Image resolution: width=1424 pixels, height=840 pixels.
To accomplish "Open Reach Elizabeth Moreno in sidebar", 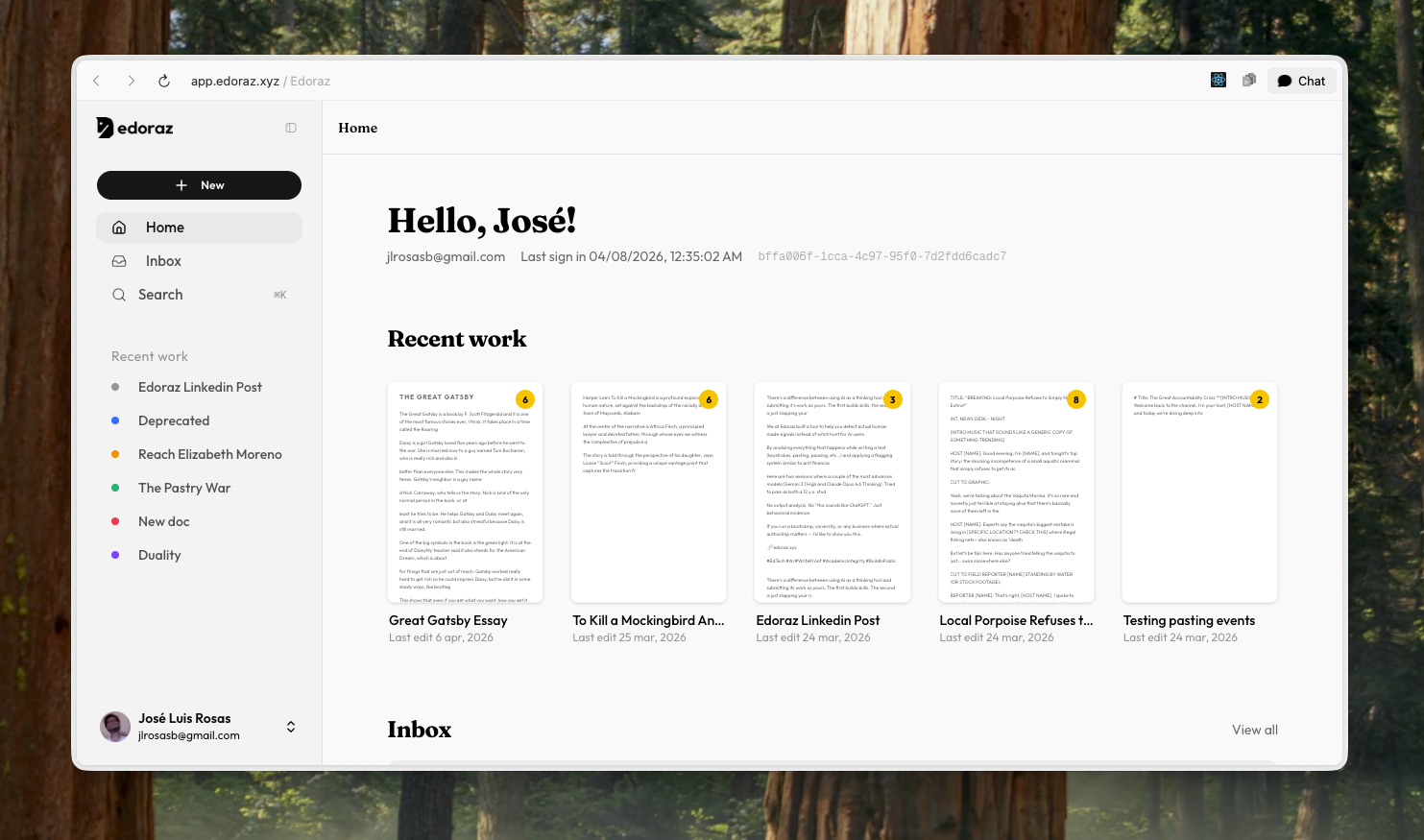I will 210,454.
